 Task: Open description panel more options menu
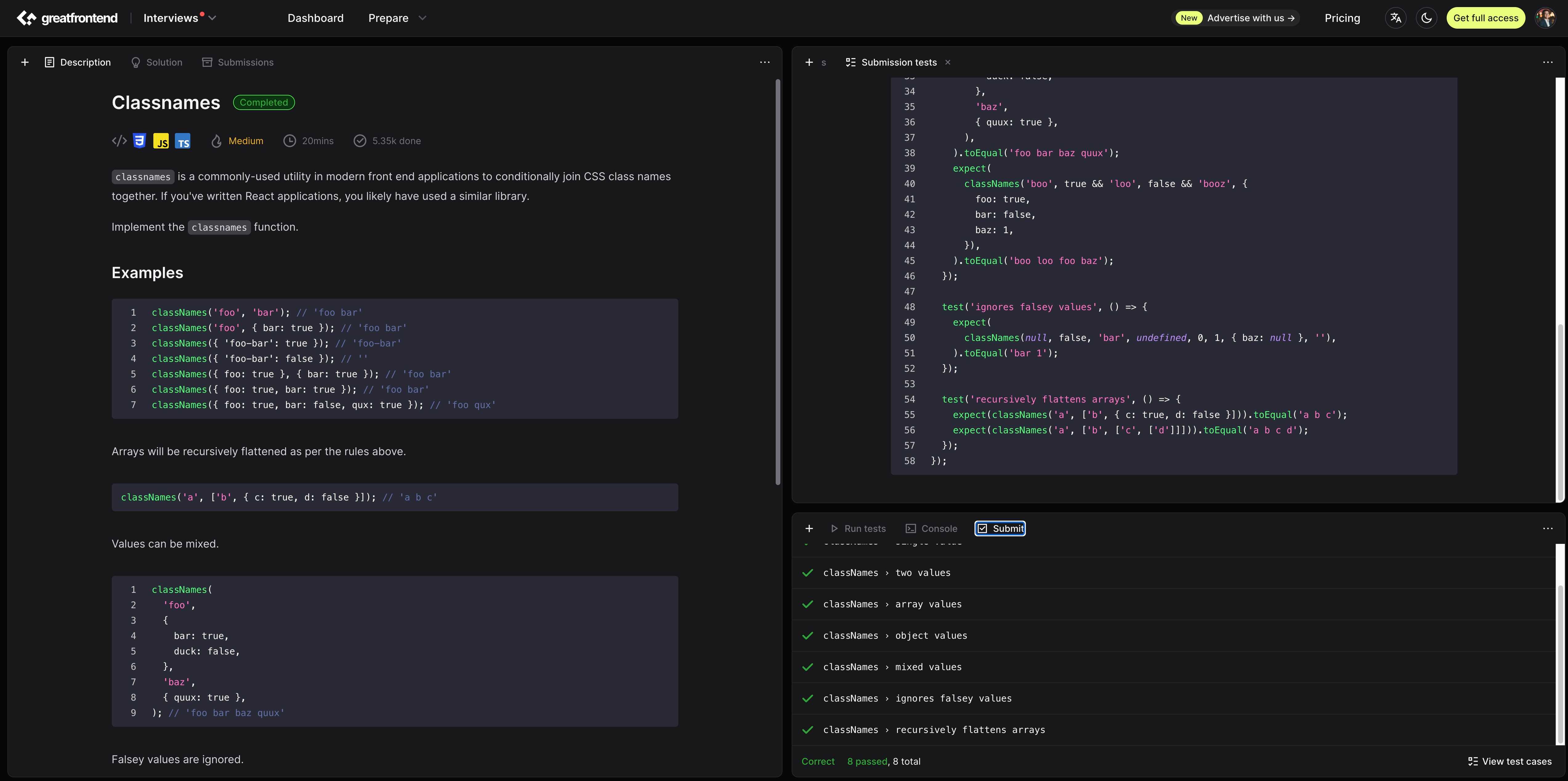click(765, 62)
